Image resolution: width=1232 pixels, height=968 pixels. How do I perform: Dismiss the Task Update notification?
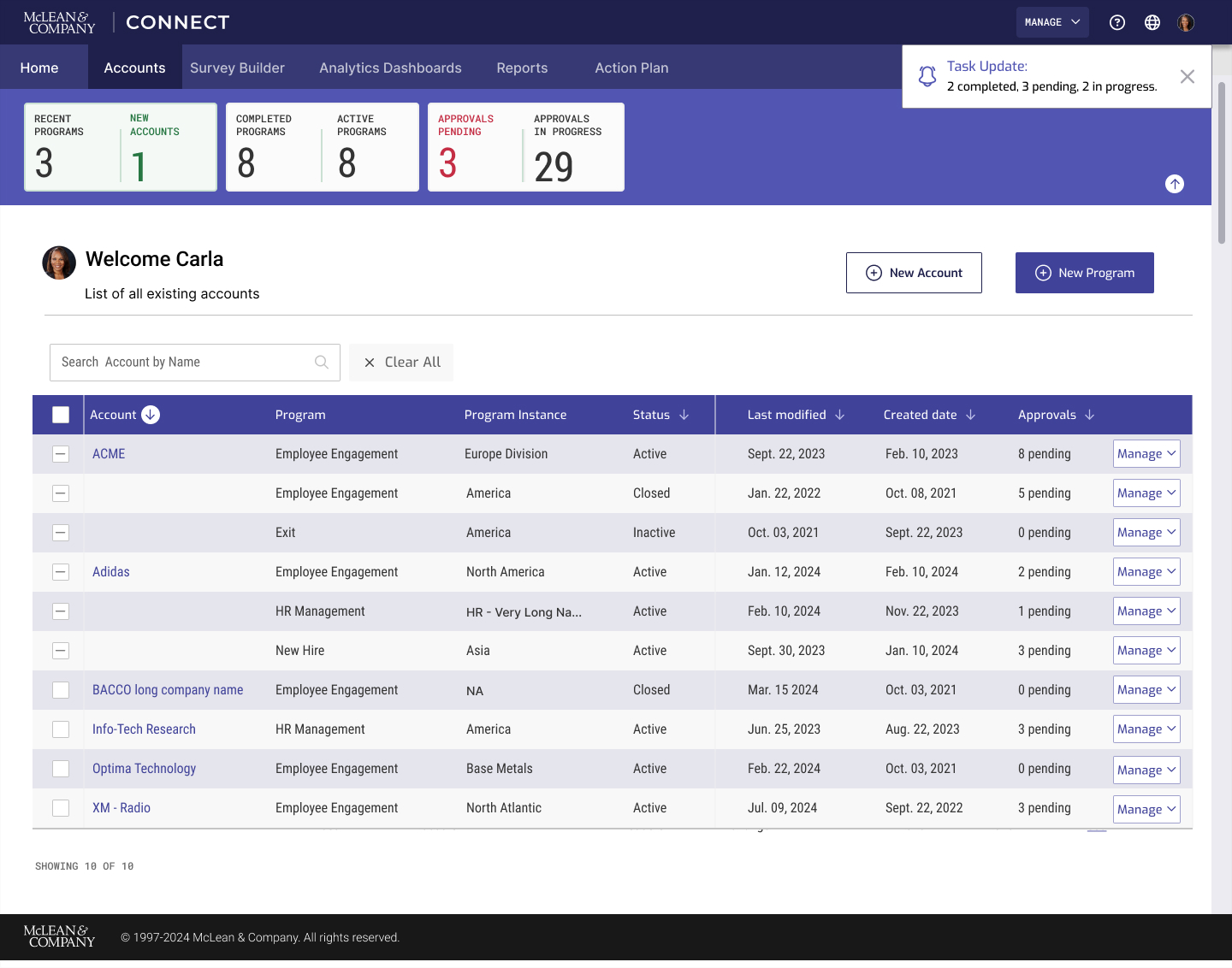(x=1188, y=77)
